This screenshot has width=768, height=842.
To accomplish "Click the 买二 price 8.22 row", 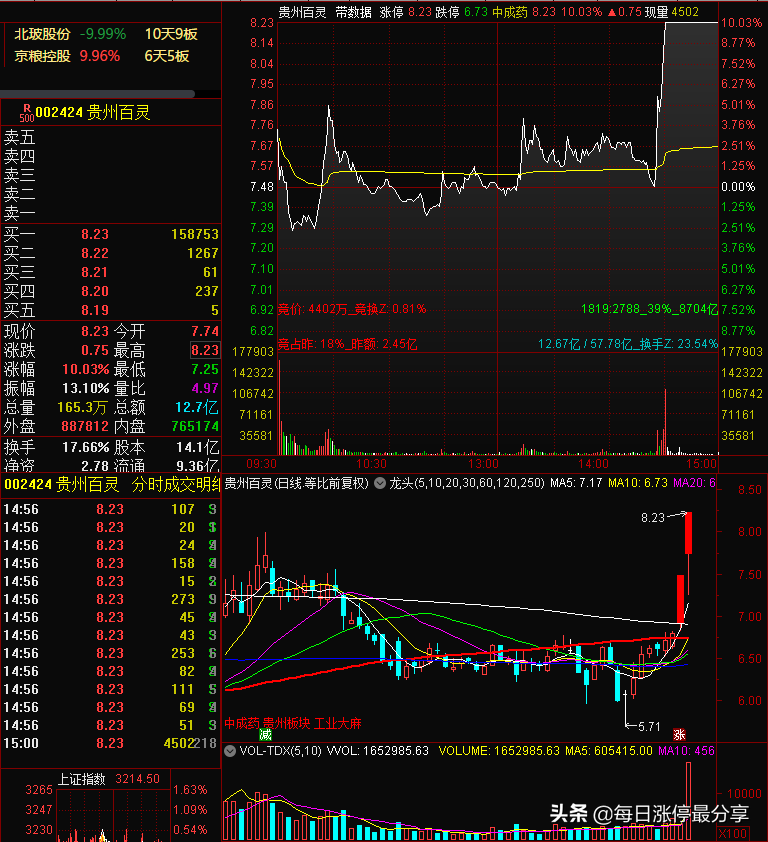I will pos(111,253).
